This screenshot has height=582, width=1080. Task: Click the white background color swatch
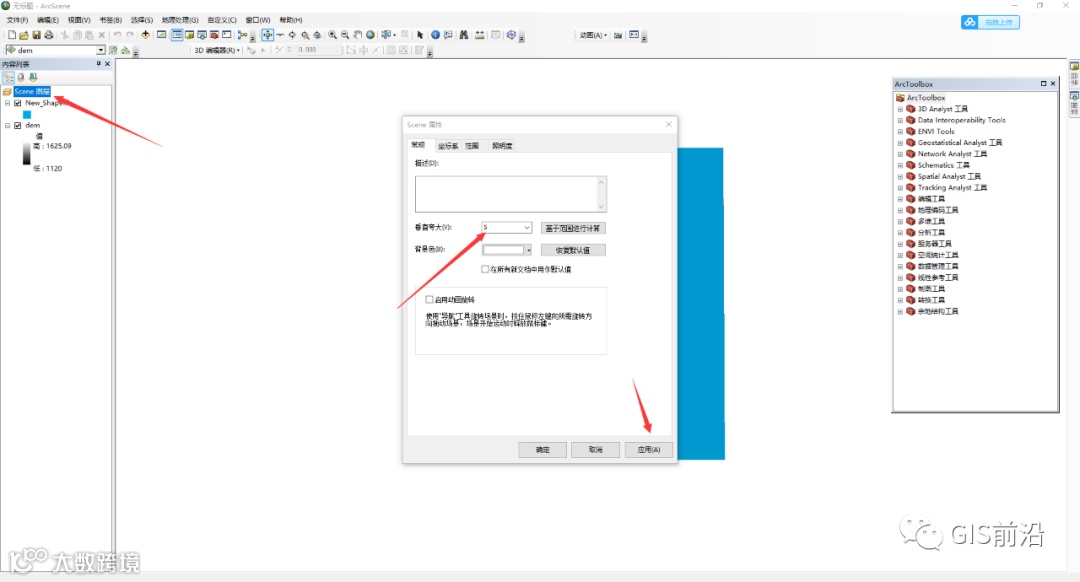click(x=503, y=250)
